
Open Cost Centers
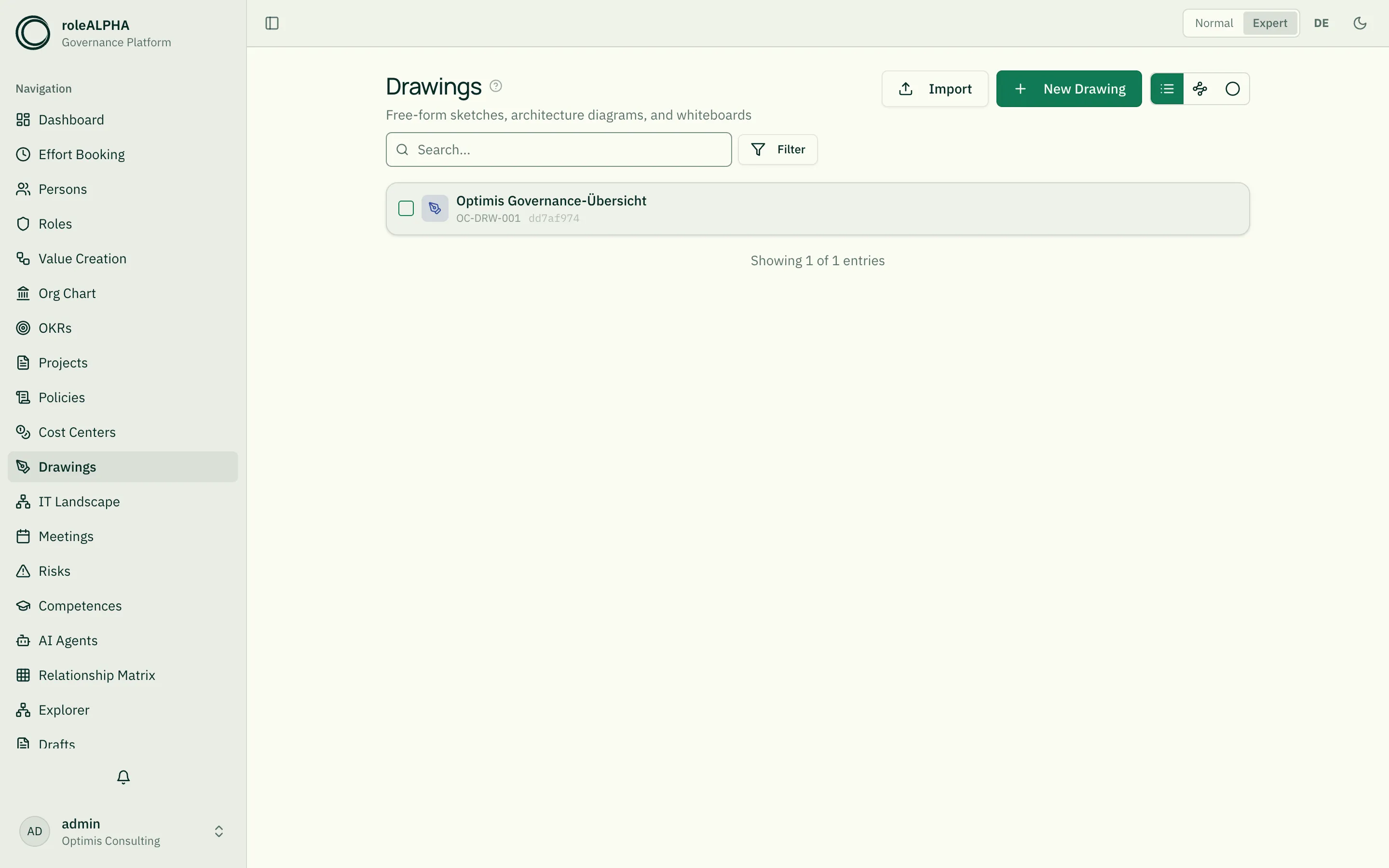[x=123, y=432]
